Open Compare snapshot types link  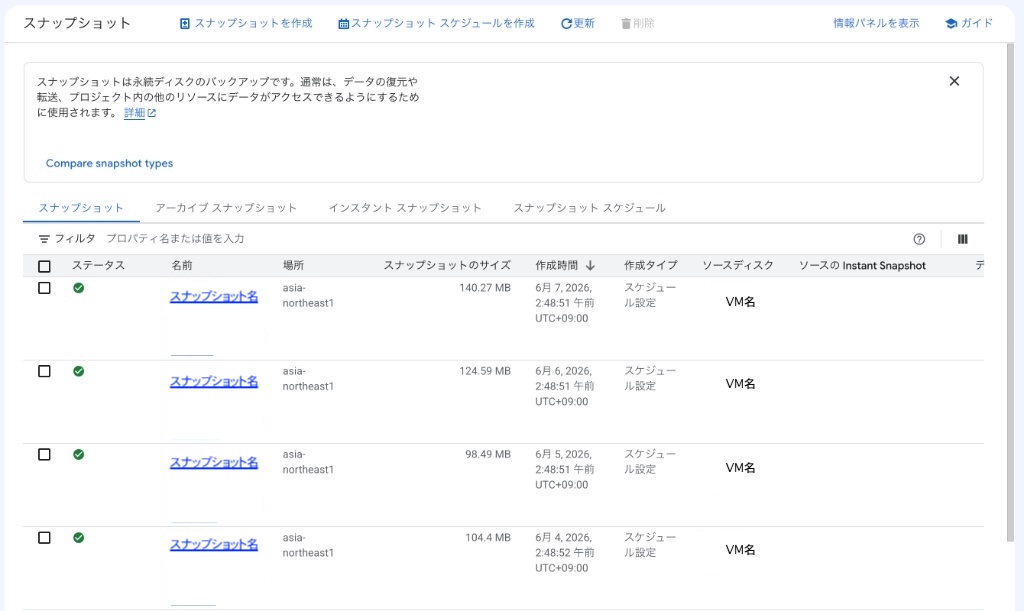109,163
